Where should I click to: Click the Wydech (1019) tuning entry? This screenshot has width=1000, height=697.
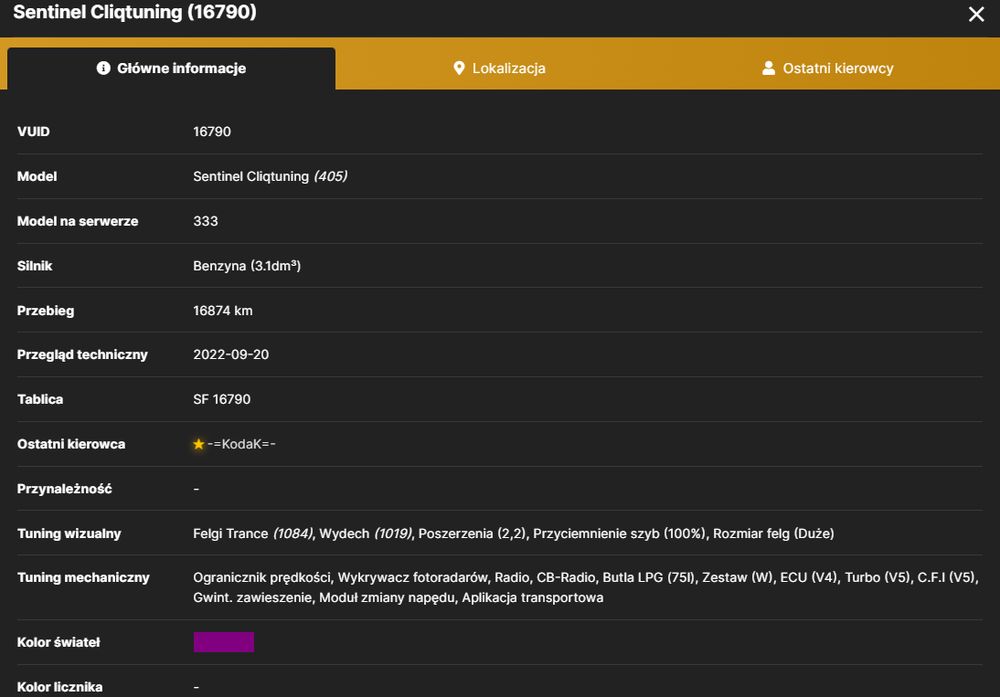pyautogui.click(x=365, y=534)
